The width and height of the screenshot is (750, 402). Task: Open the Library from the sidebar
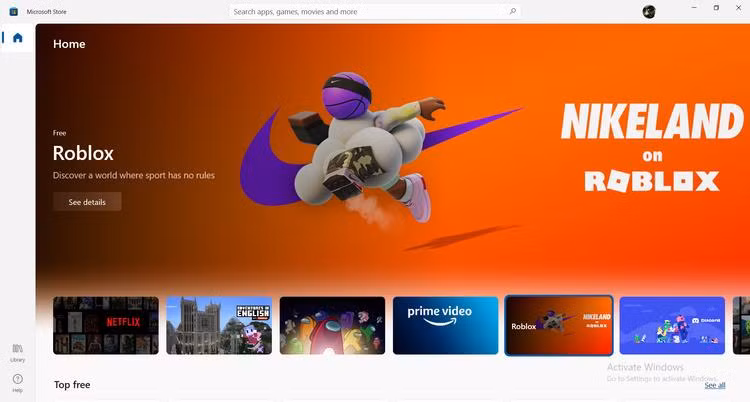coord(17,350)
